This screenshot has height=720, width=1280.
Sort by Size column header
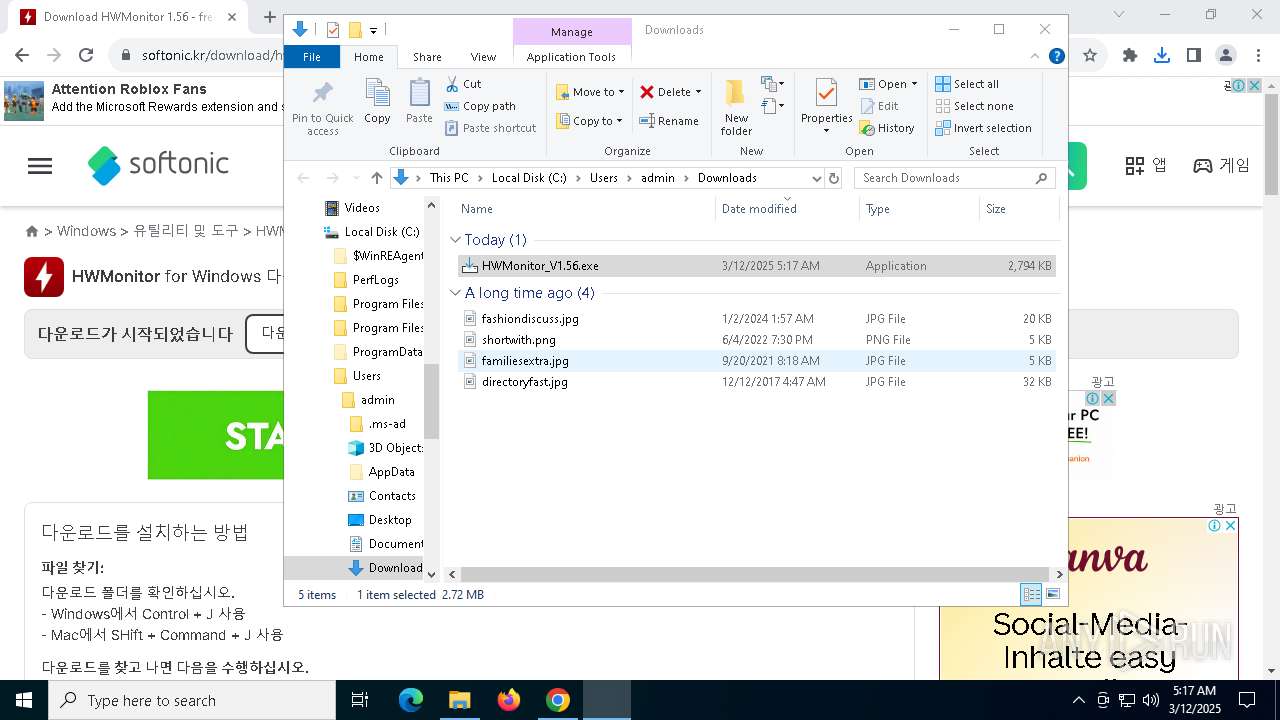(x=1018, y=209)
